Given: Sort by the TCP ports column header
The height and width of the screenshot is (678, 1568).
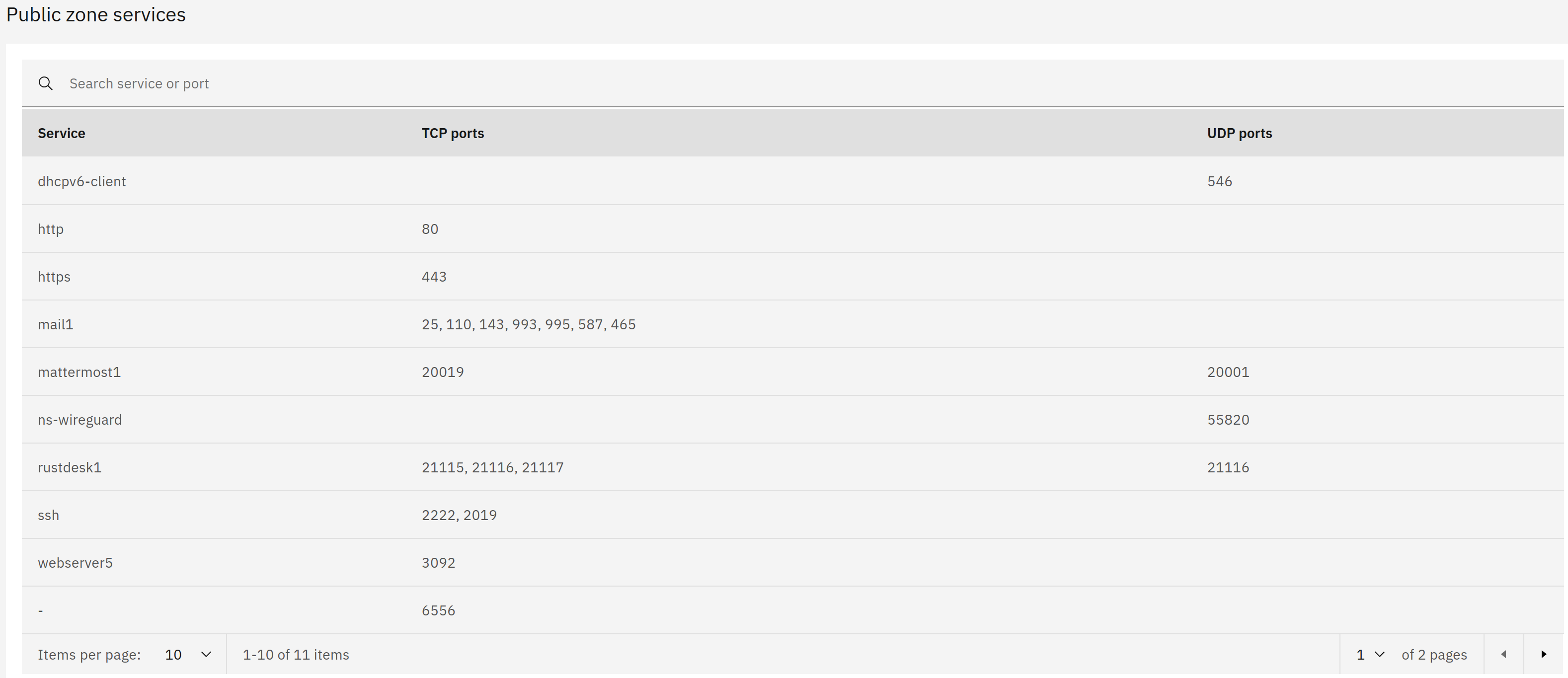Looking at the screenshot, I should click(x=453, y=133).
